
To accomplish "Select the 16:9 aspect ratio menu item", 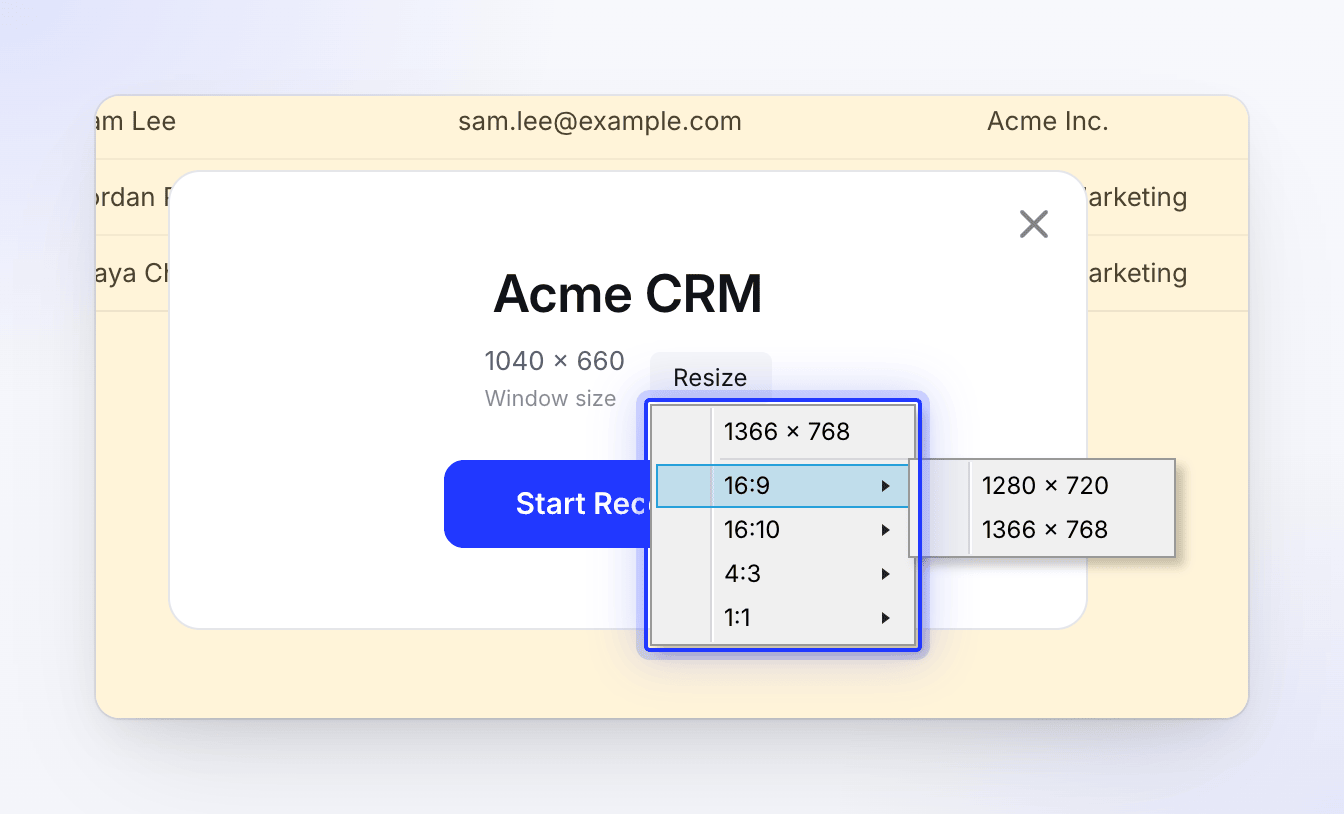I will (783, 486).
